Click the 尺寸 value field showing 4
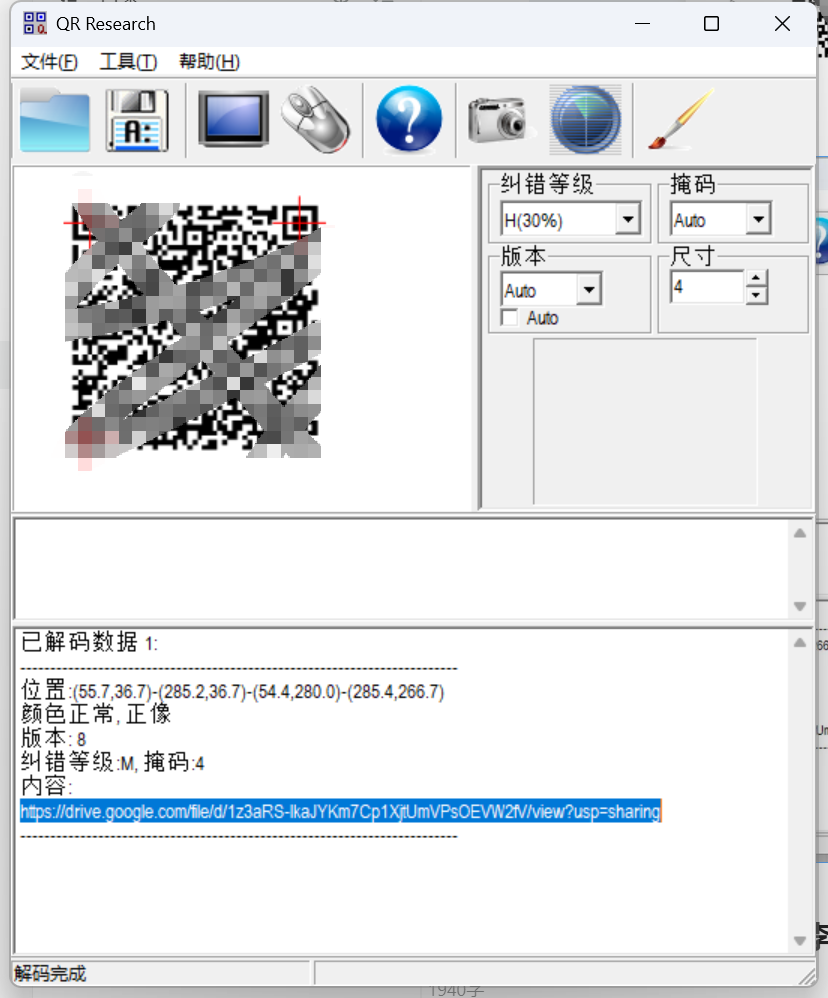Image resolution: width=828 pixels, height=998 pixels. [x=707, y=287]
